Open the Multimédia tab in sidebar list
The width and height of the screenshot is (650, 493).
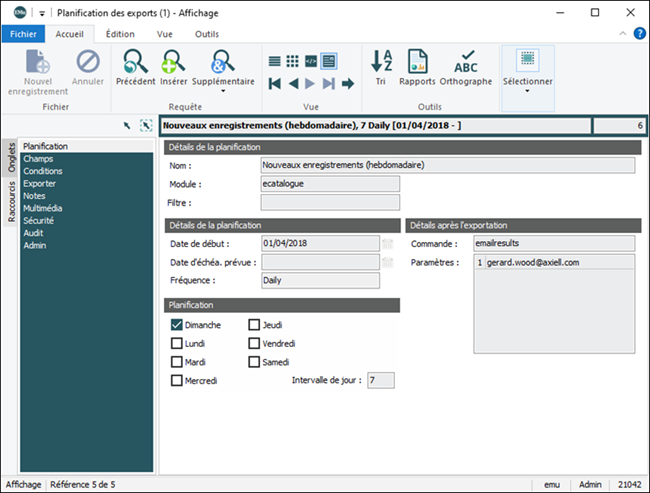click(x=45, y=208)
